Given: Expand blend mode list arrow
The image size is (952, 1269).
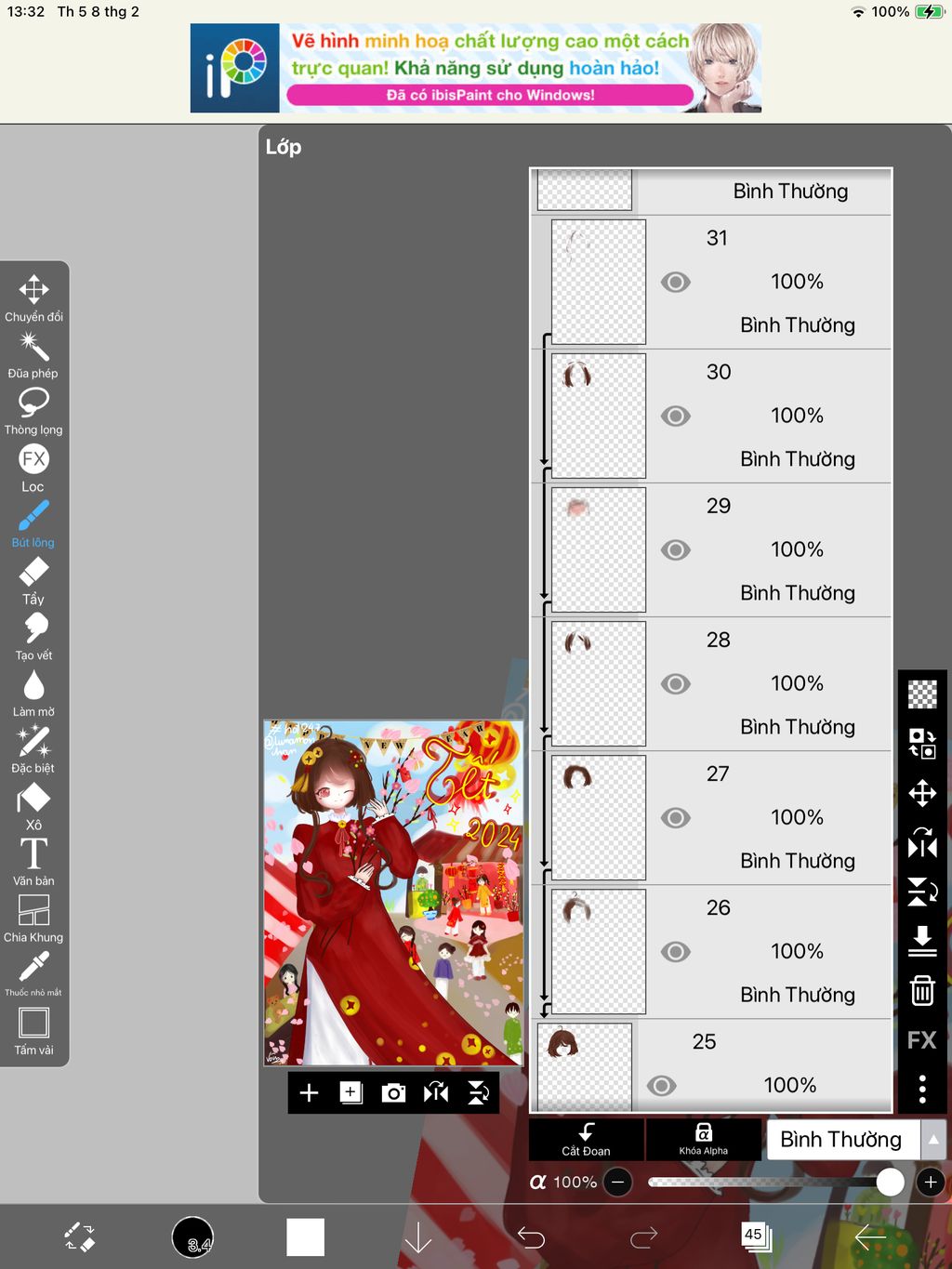Looking at the screenshot, I should click(x=933, y=1139).
